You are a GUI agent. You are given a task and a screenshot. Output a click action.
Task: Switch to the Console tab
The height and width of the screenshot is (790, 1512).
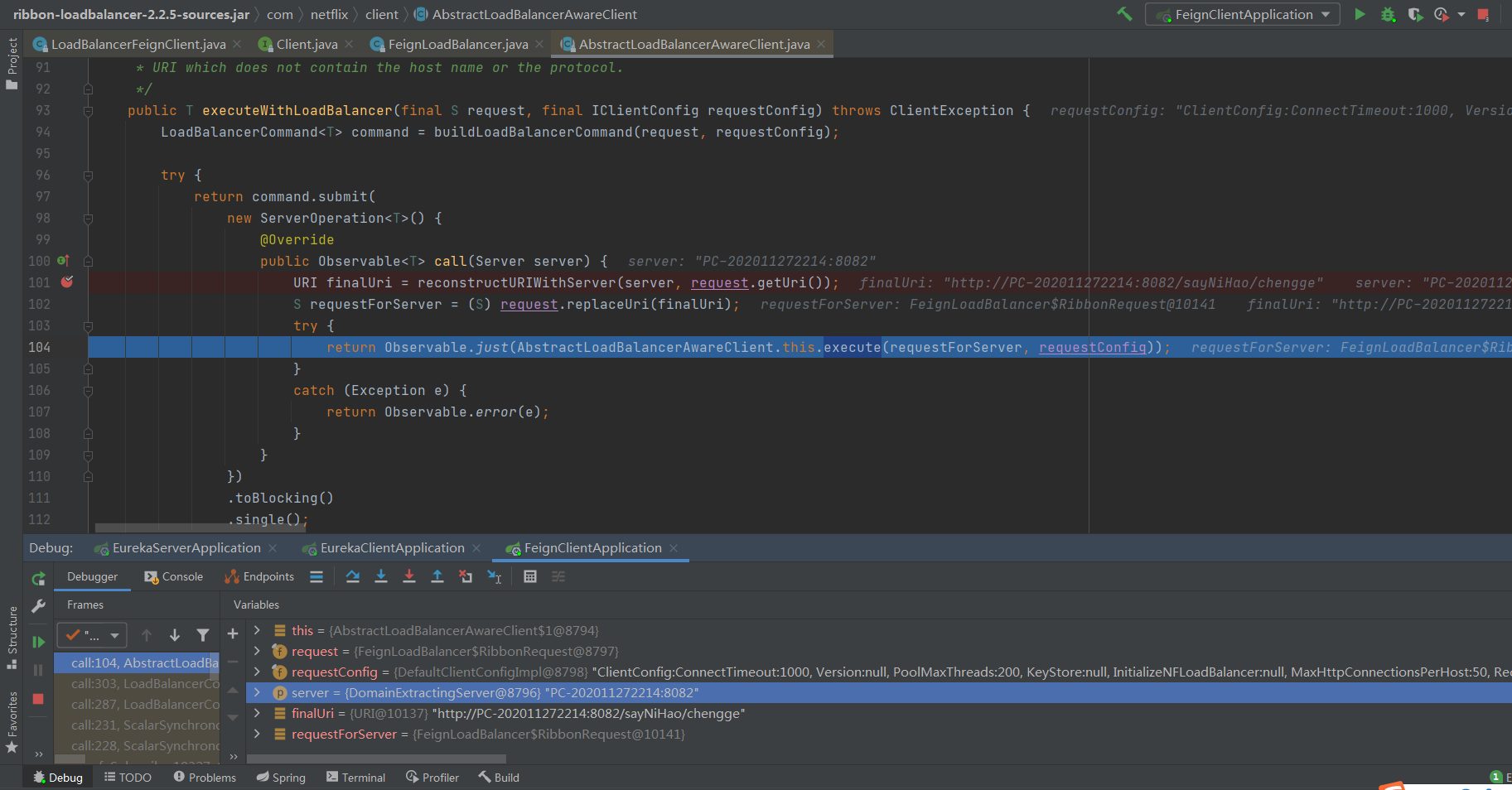[173, 576]
